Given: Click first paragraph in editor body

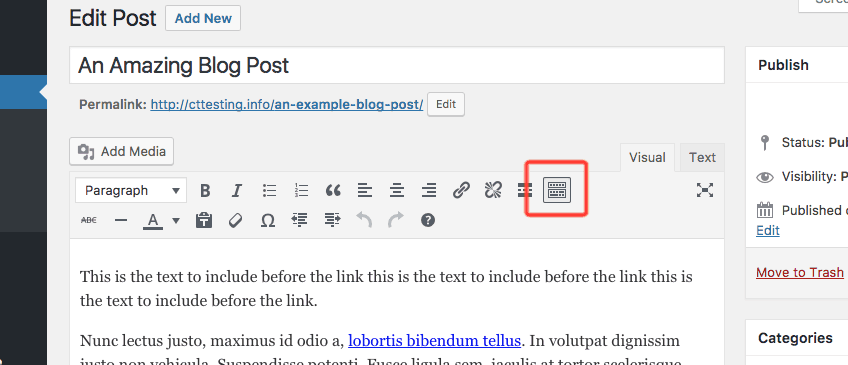Looking at the screenshot, I should pos(386,289).
